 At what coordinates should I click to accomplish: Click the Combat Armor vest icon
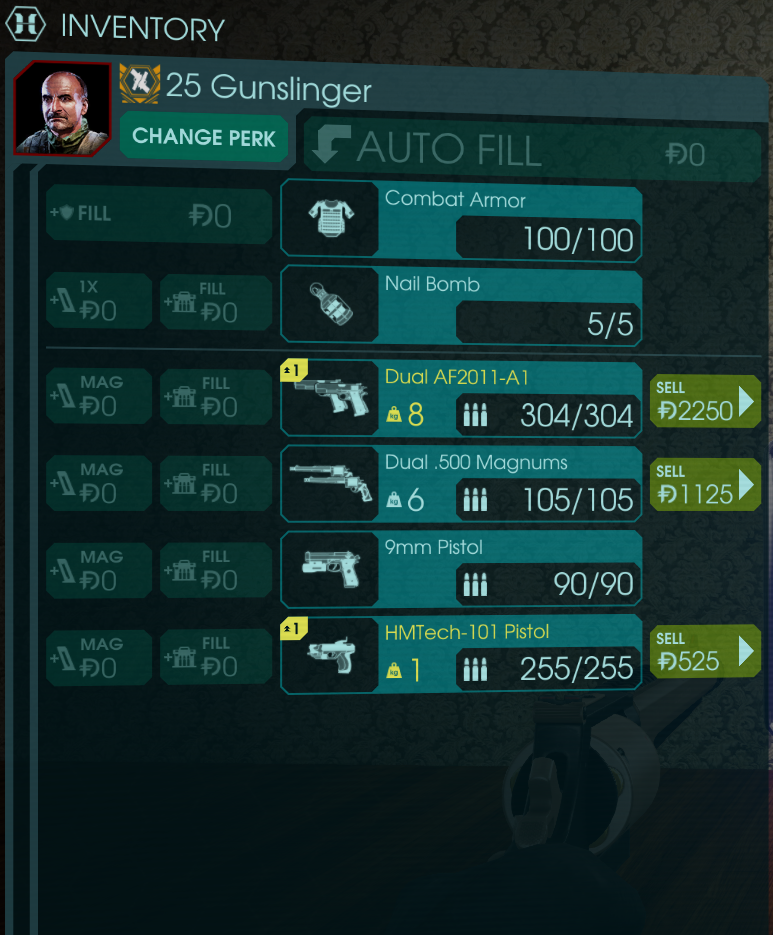(331, 218)
